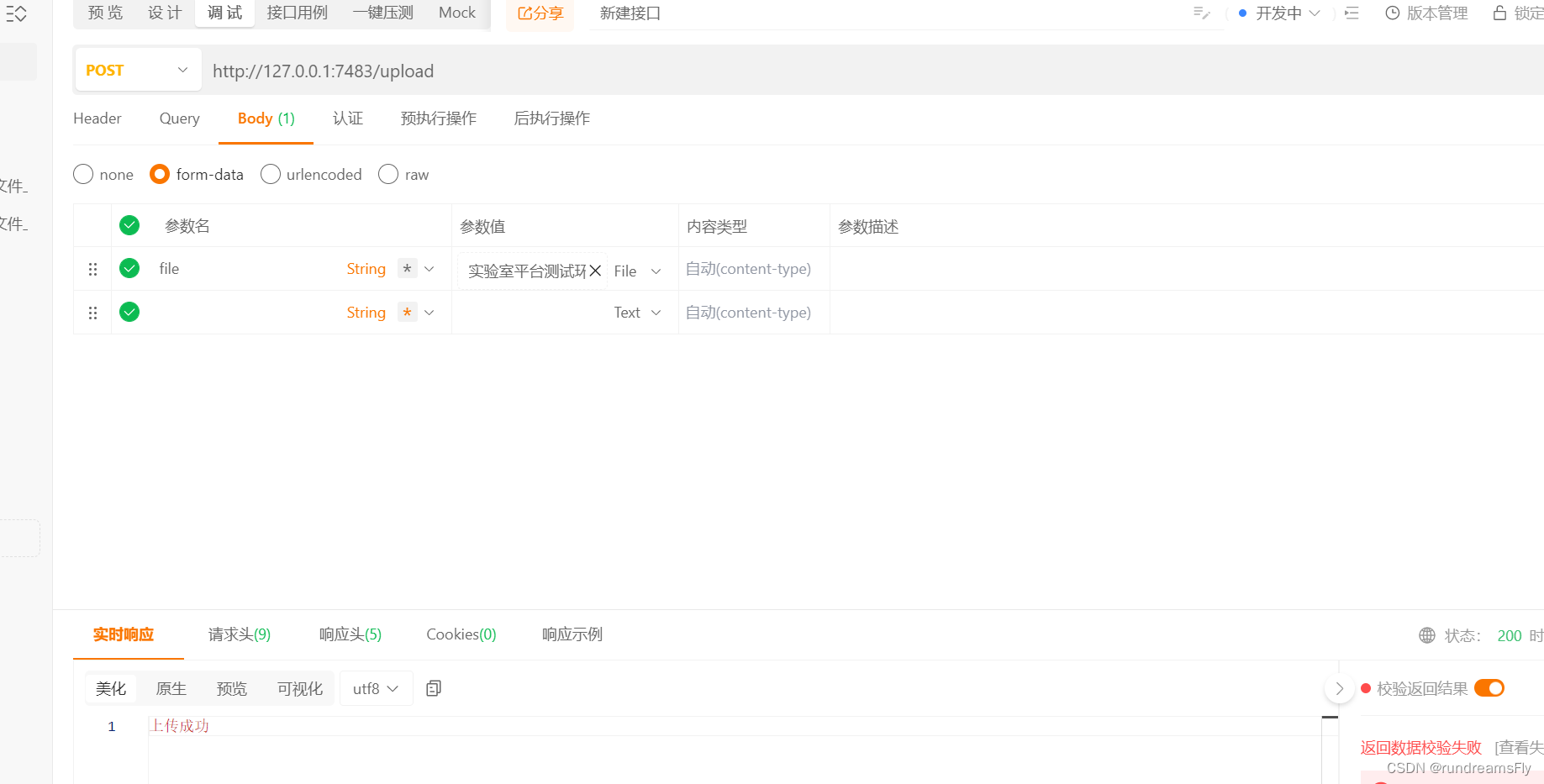Click the edit icon right of the URL bar

pos(1200,13)
